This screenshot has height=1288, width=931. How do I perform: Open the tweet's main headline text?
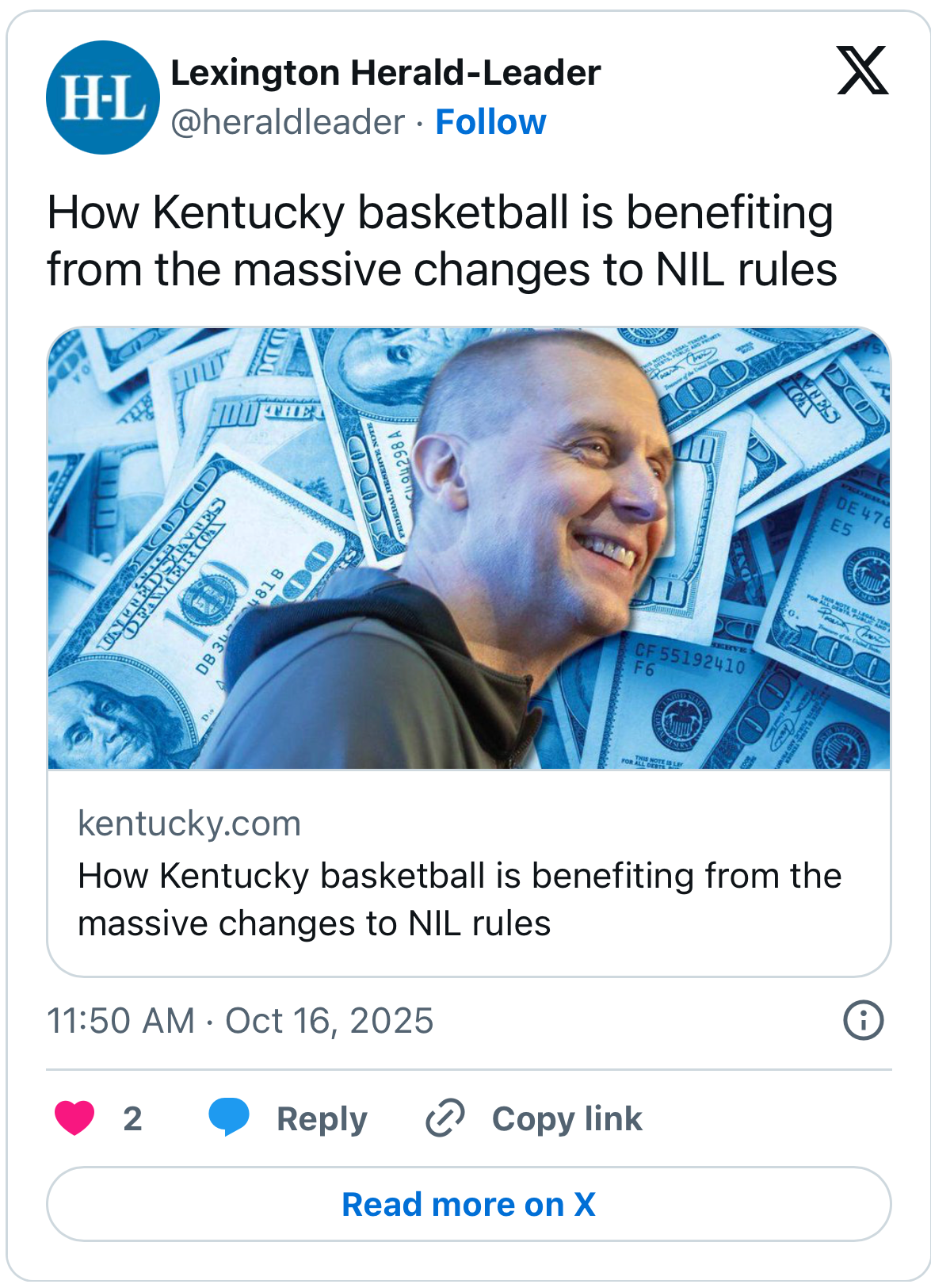(441, 241)
